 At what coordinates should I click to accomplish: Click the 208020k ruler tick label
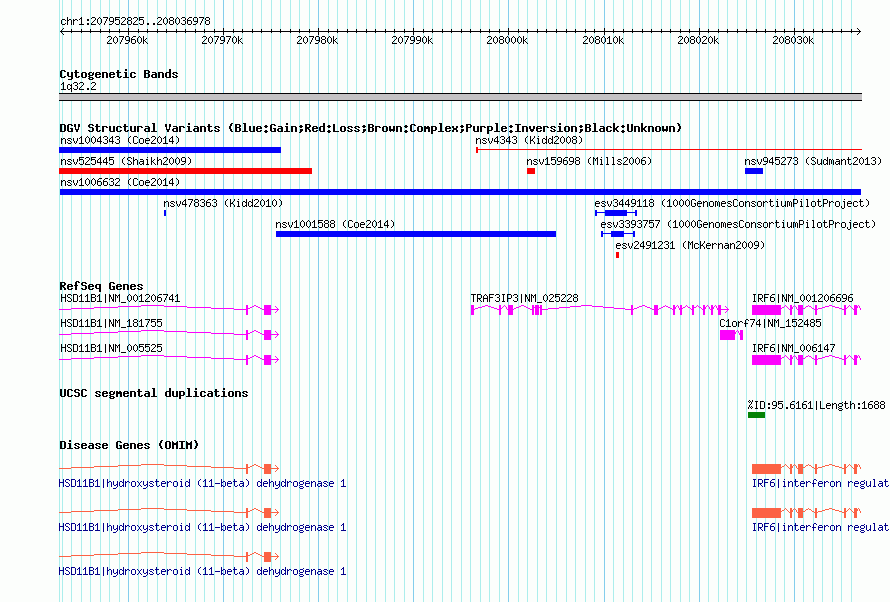coord(698,40)
